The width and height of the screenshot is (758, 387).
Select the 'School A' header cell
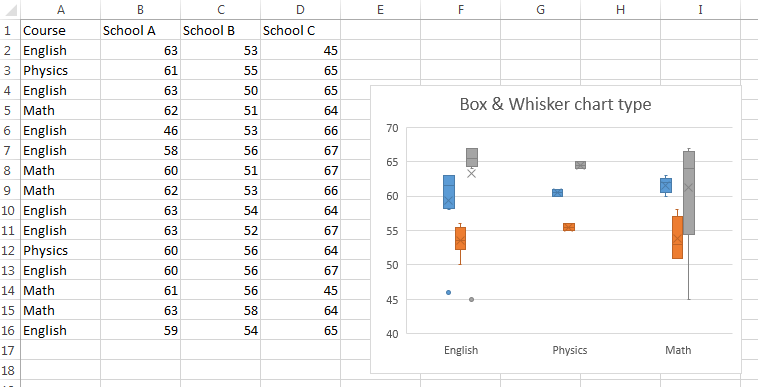point(140,30)
